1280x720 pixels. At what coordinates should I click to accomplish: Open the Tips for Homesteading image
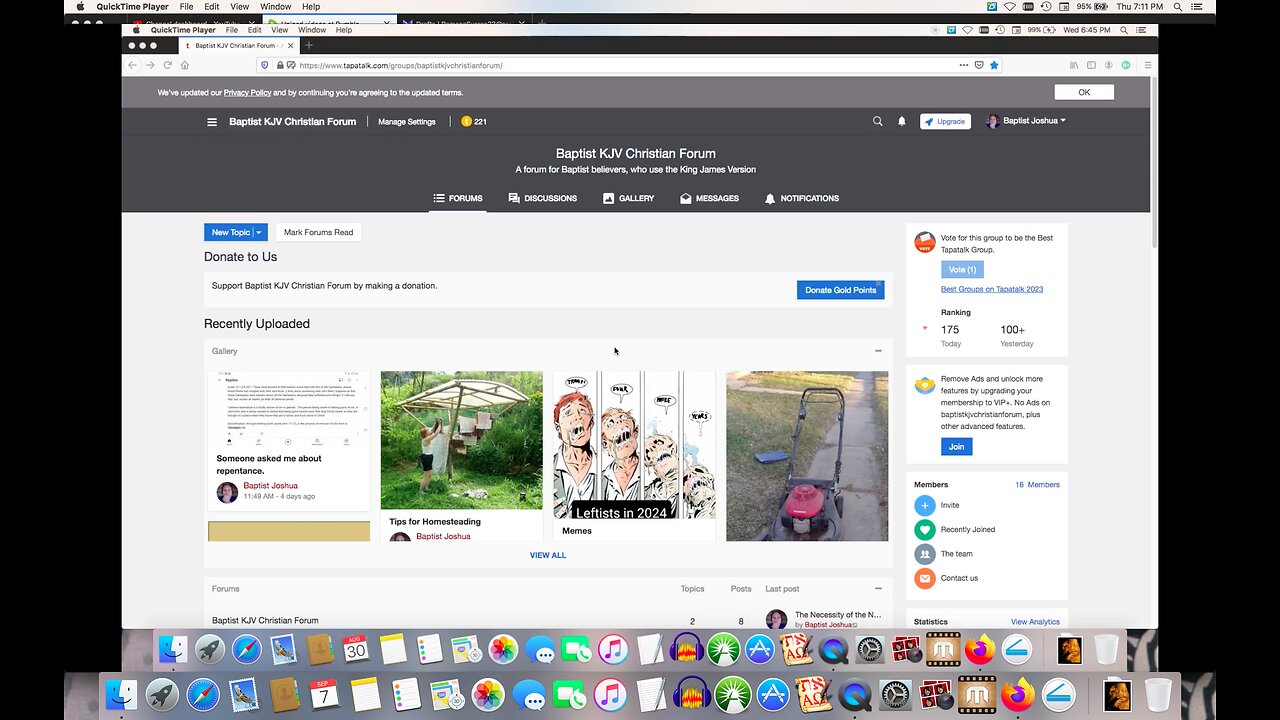point(462,441)
